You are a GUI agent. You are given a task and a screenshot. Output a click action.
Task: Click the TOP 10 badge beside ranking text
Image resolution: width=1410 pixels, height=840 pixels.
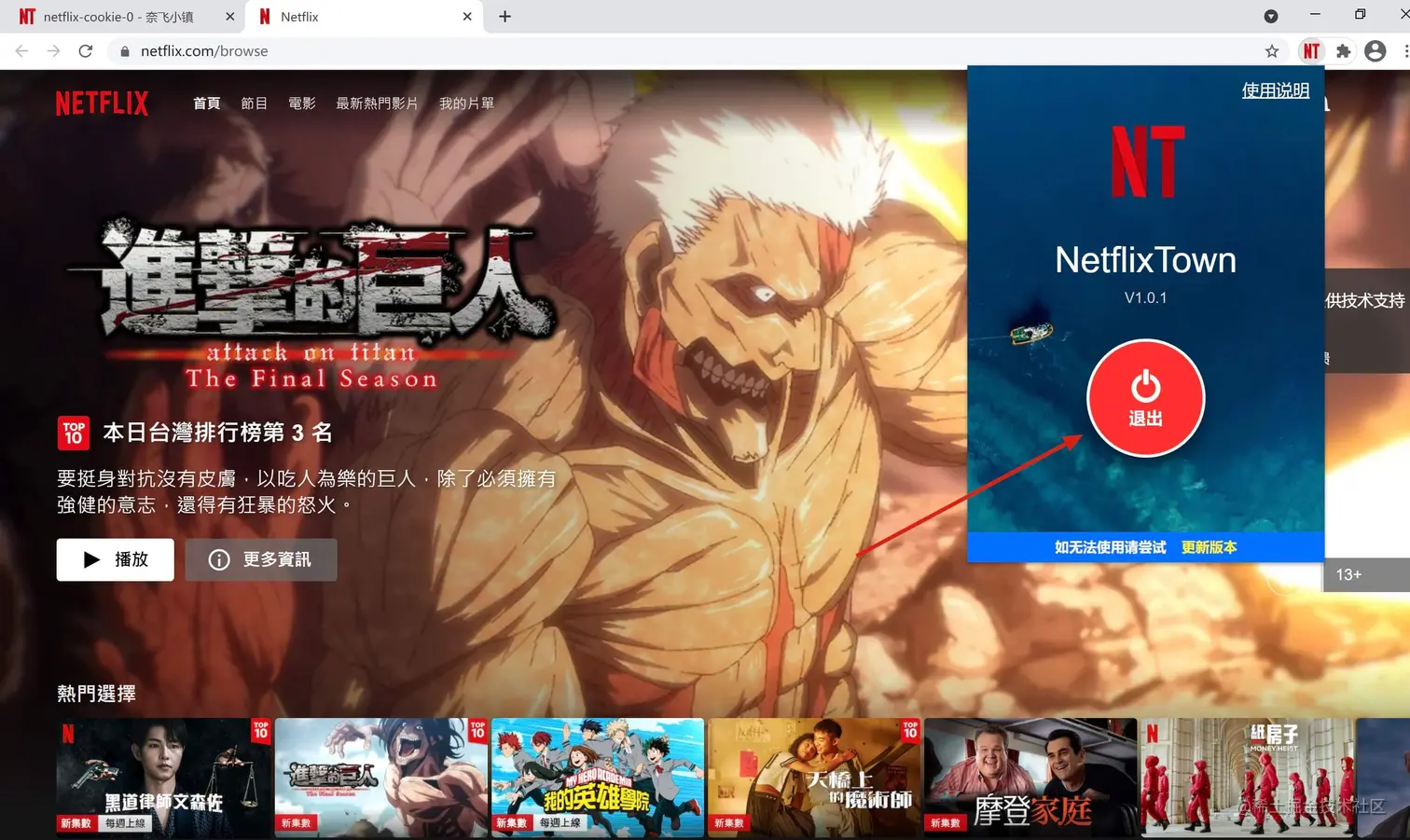coord(74,433)
